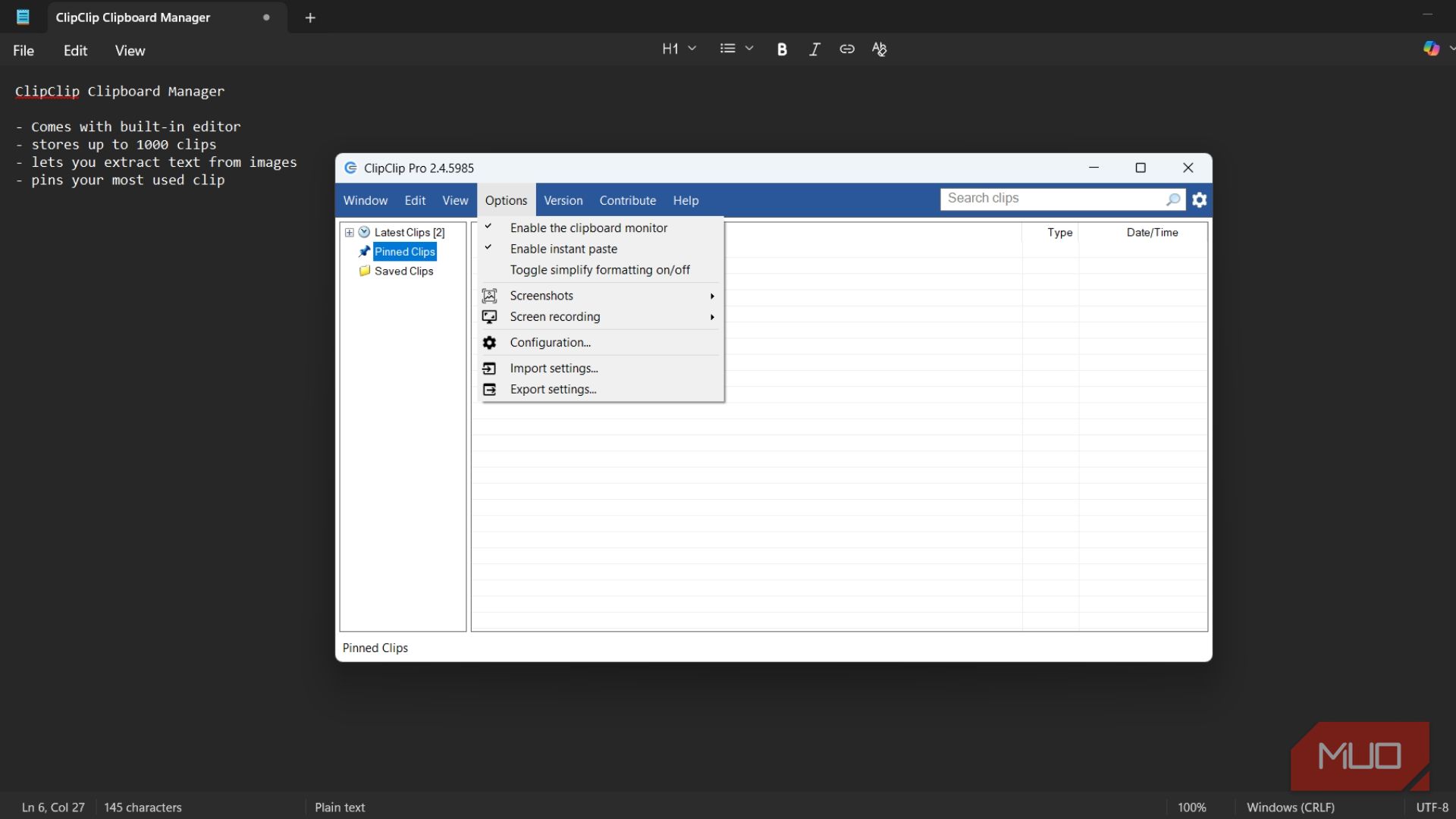Click the Notepad app icon in tab bar
Image resolution: width=1456 pixels, height=819 pixels.
pyautogui.click(x=24, y=17)
